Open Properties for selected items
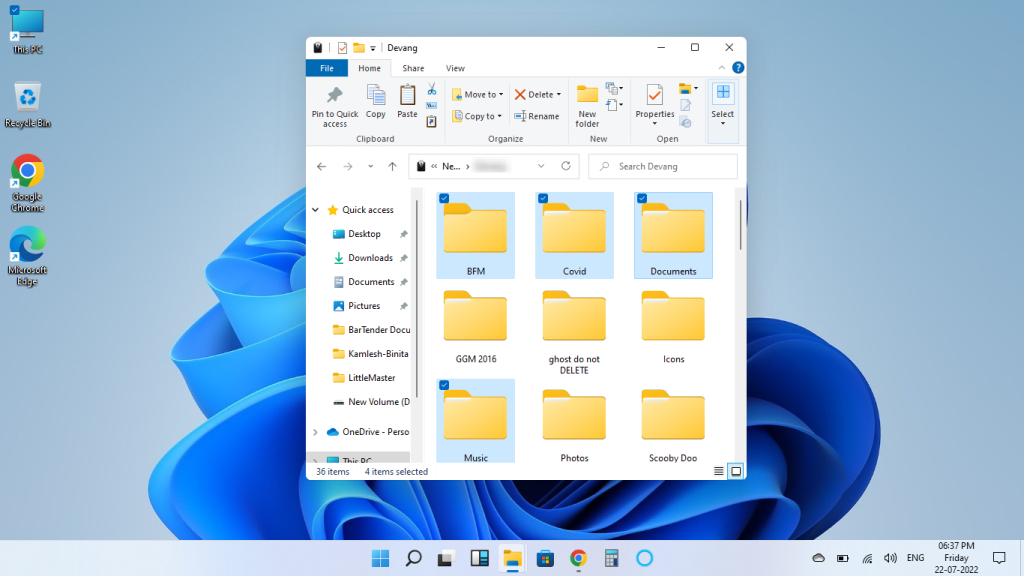This screenshot has height=576, width=1024. [x=654, y=103]
